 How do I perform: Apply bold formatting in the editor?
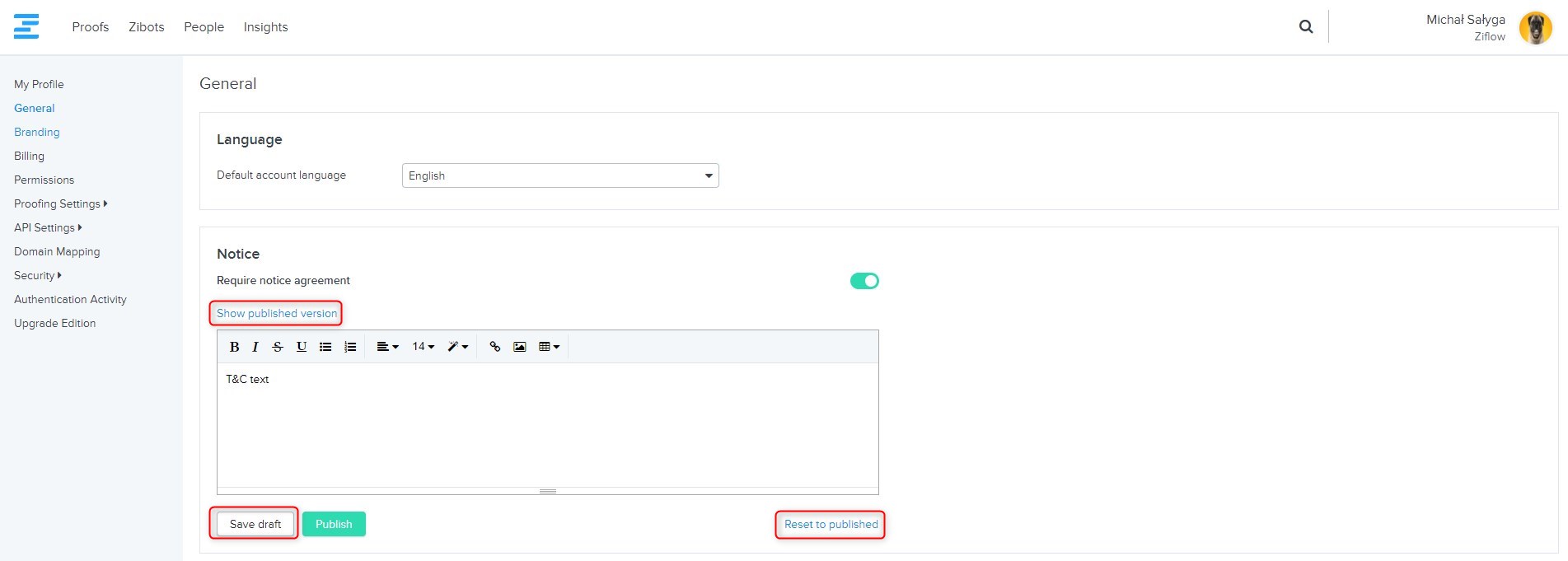click(234, 347)
